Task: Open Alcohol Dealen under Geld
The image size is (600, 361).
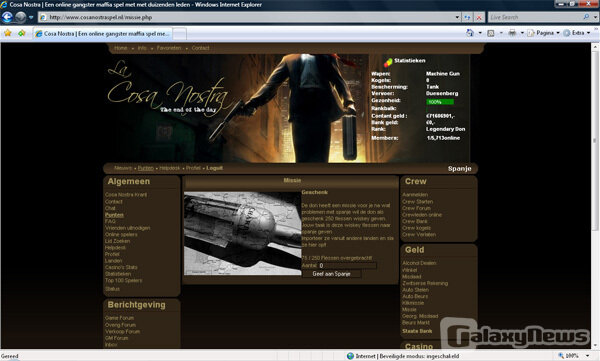Action: pos(419,263)
